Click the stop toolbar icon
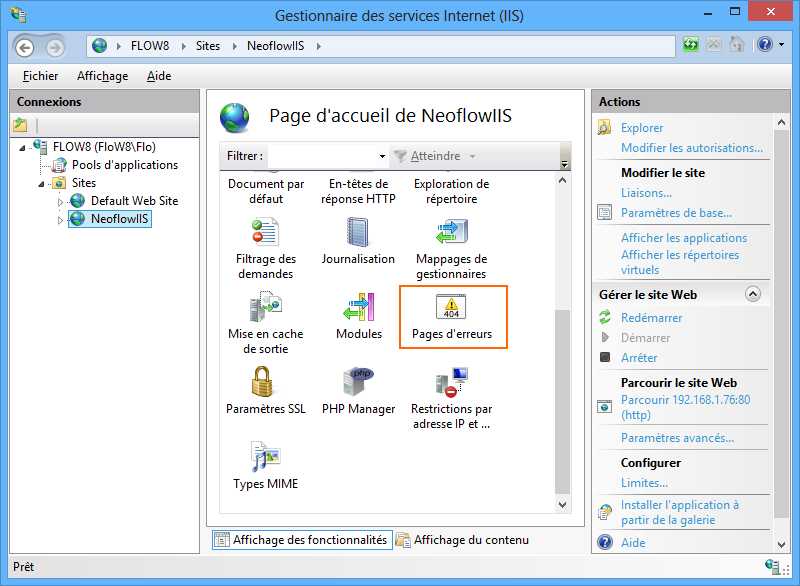 click(714, 45)
